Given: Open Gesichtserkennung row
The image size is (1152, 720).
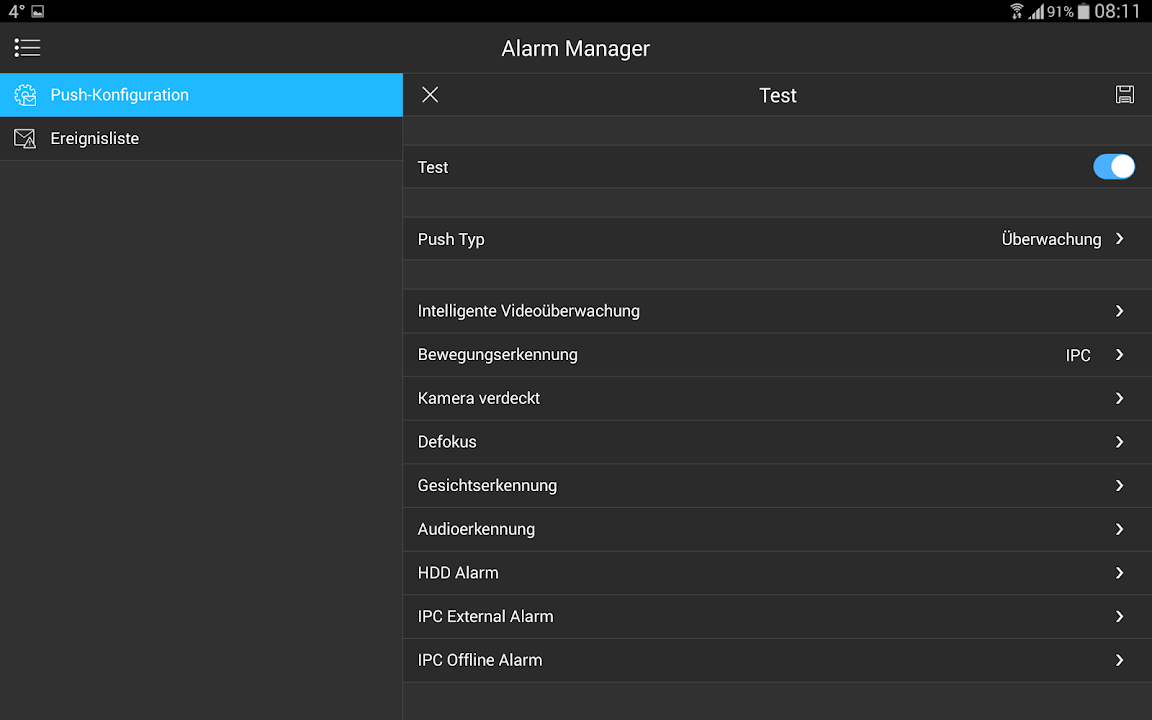Looking at the screenshot, I should pos(777,486).
